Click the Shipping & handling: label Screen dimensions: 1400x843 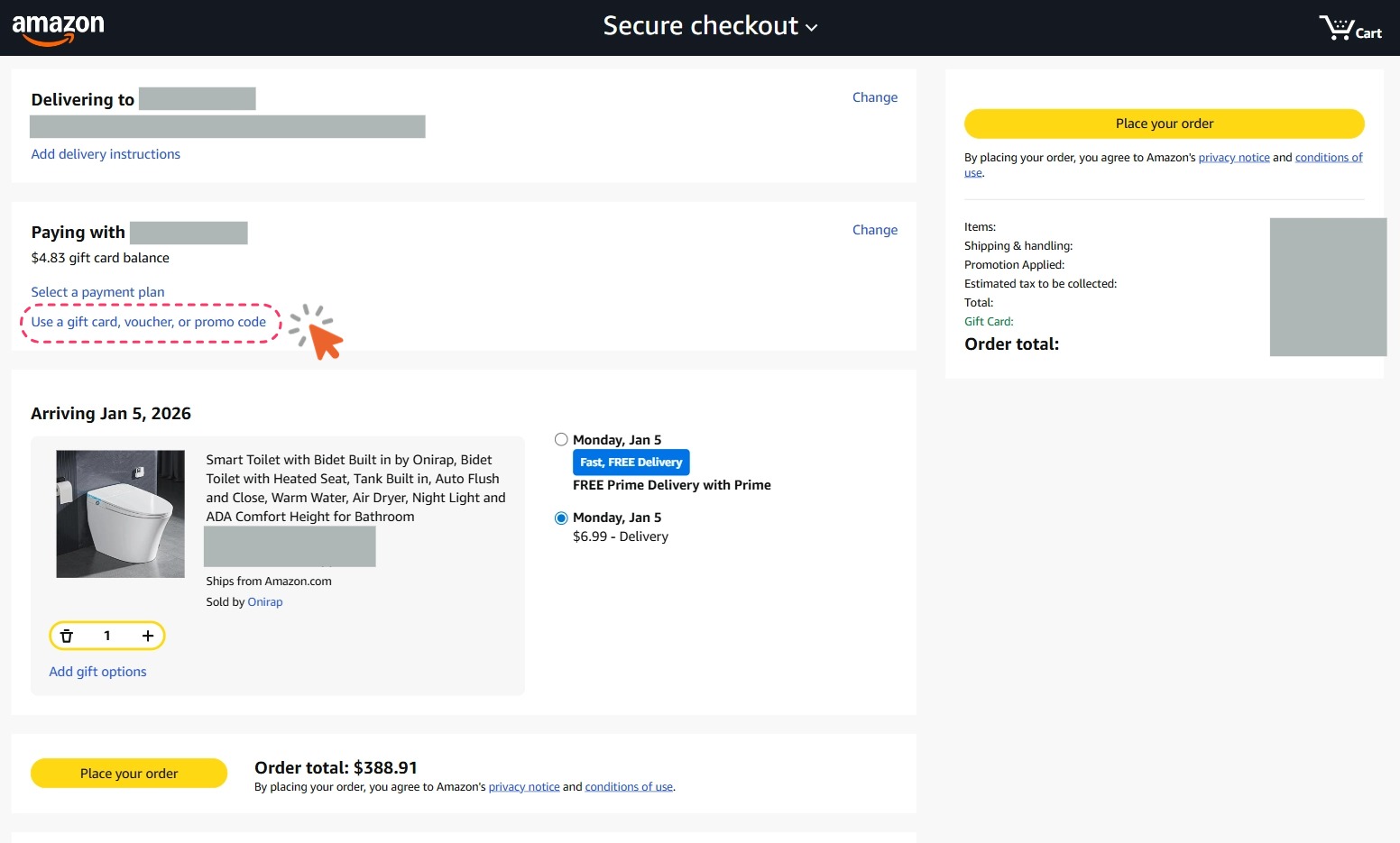pyautogui.click(x=1018, y=246)
